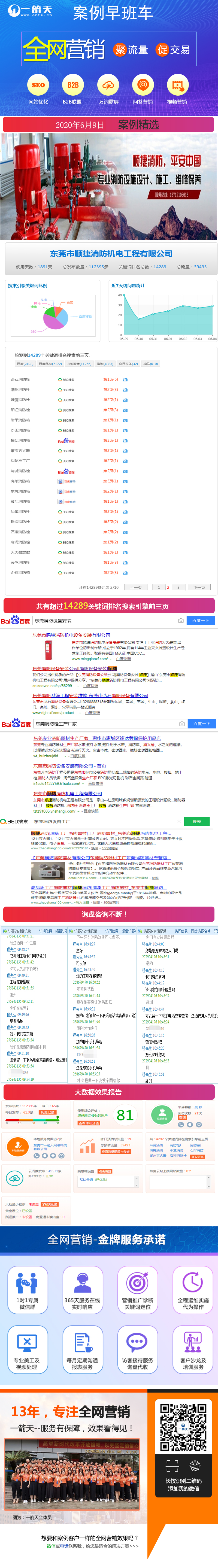
Task: Open the 今日头条(32) tab
Action: [128, 364]
